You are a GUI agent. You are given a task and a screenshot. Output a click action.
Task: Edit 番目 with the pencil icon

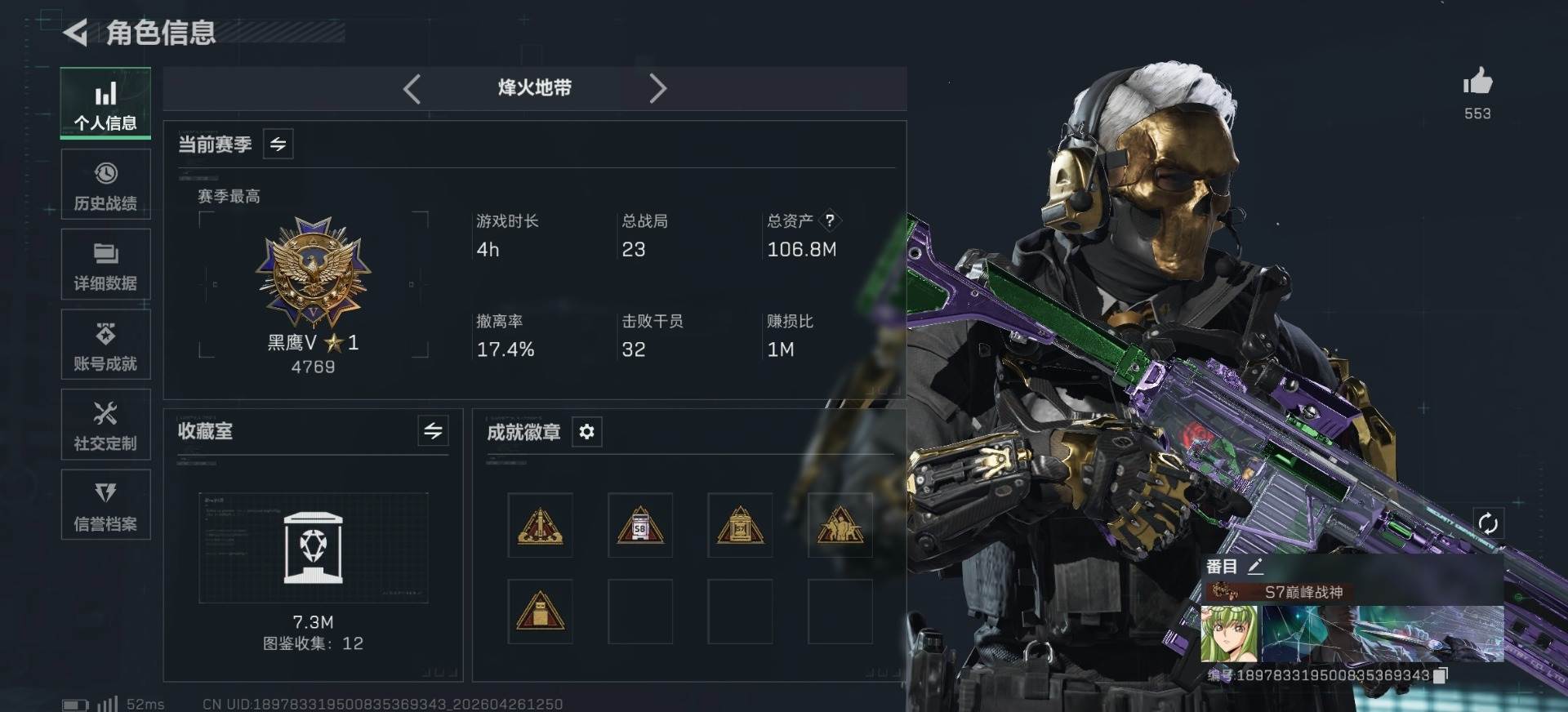pyautogui.click(x=1255, y=566)
